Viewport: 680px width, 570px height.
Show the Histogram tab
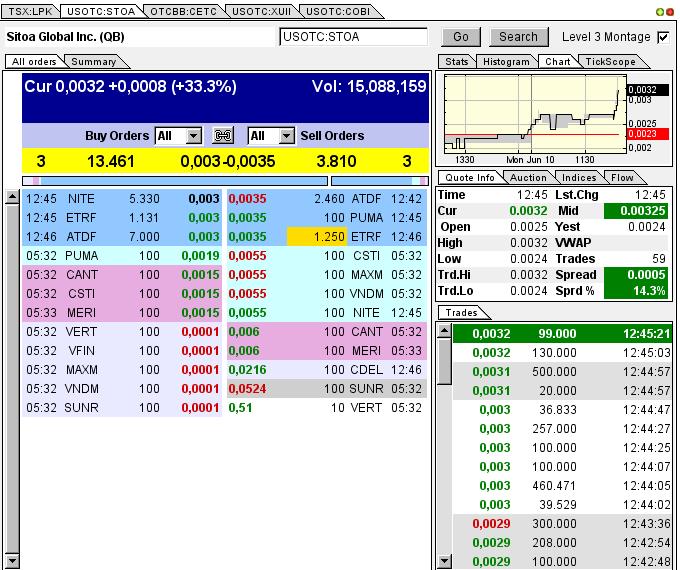505,62
